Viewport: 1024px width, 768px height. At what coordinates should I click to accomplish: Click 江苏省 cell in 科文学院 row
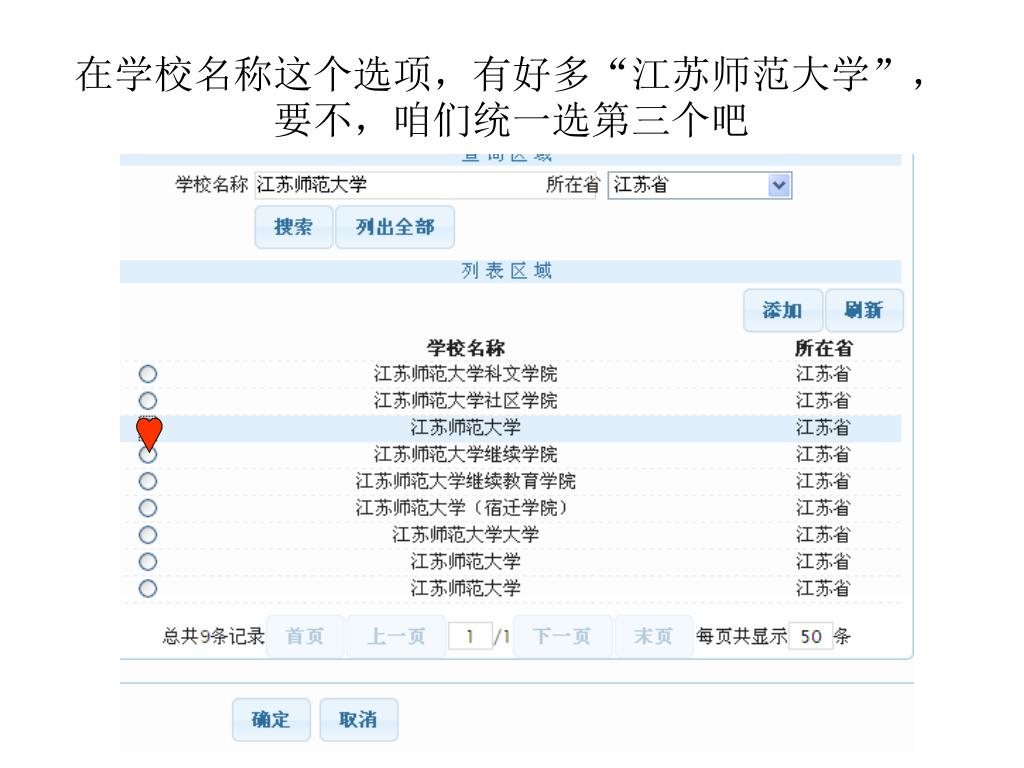tap(824, 374)
